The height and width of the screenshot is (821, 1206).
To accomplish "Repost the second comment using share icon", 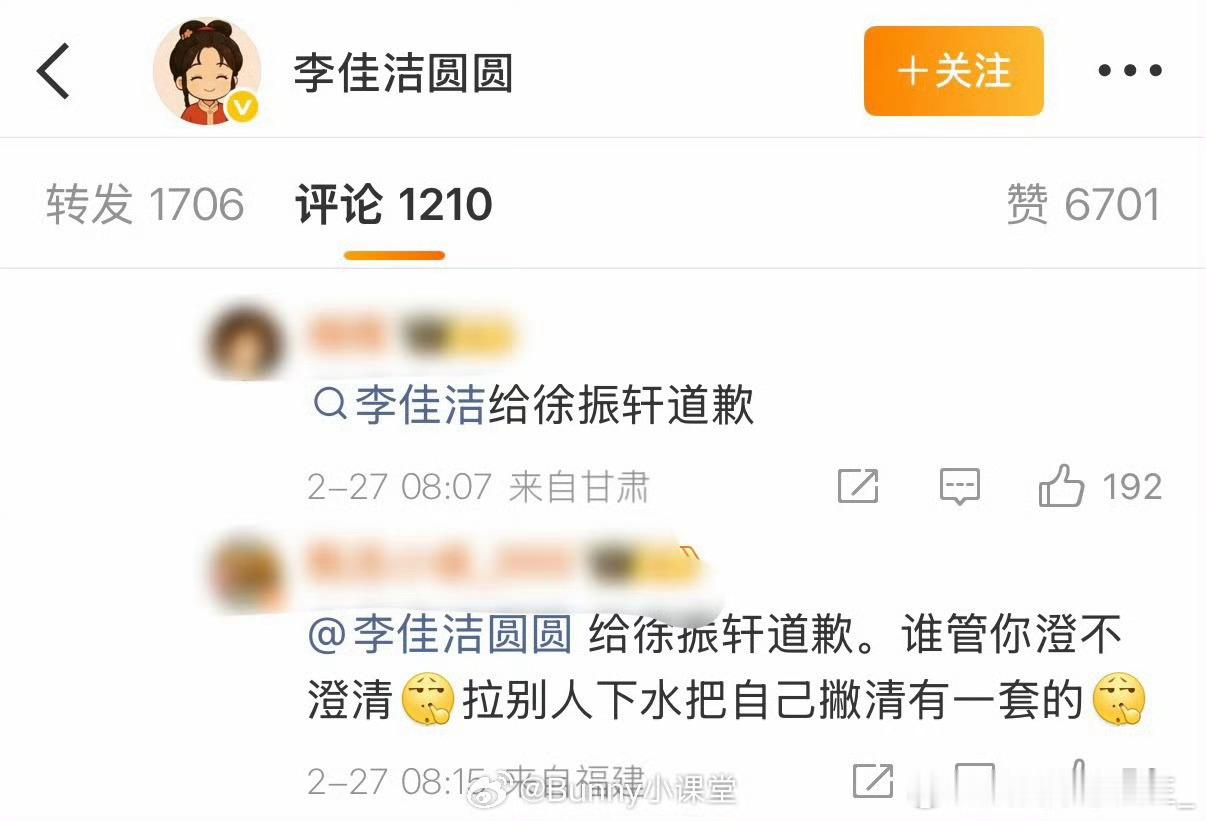I will click(x=873, y=781).
